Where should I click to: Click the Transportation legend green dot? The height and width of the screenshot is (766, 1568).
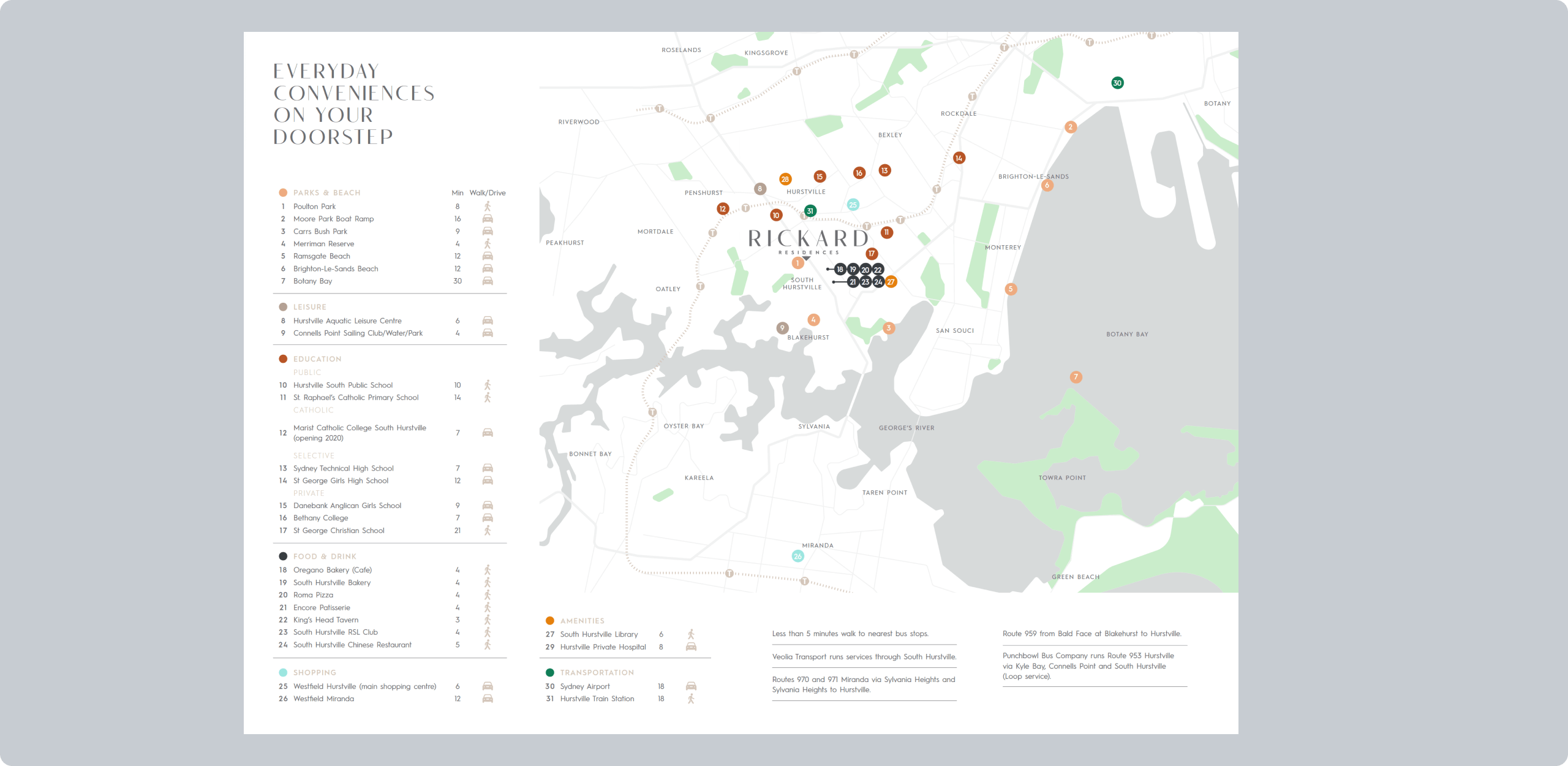[550, 672]
